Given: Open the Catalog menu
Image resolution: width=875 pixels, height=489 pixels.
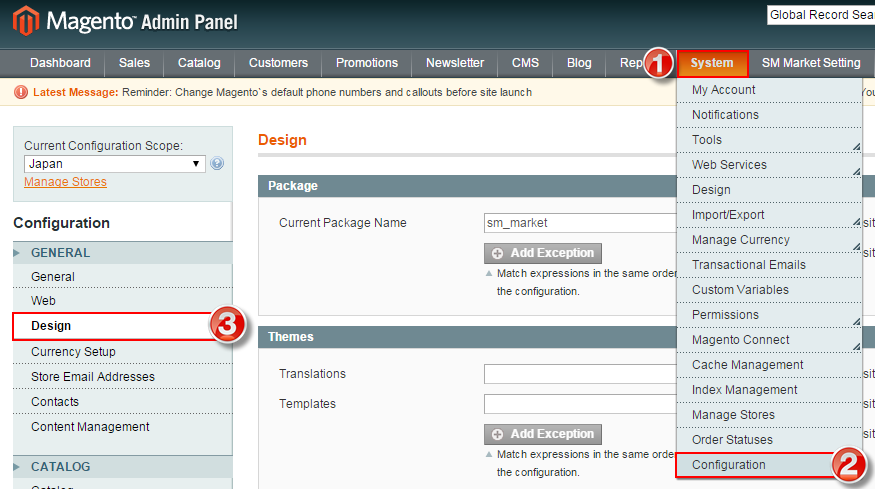Looking at the screenshot, I should [199, 63].
